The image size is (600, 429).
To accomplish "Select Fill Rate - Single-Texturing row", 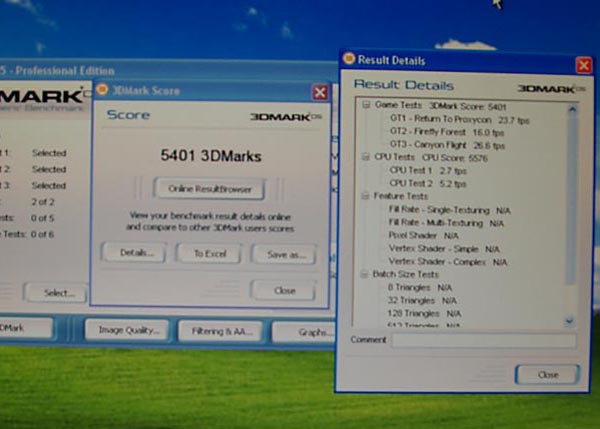I will point(449,210).
